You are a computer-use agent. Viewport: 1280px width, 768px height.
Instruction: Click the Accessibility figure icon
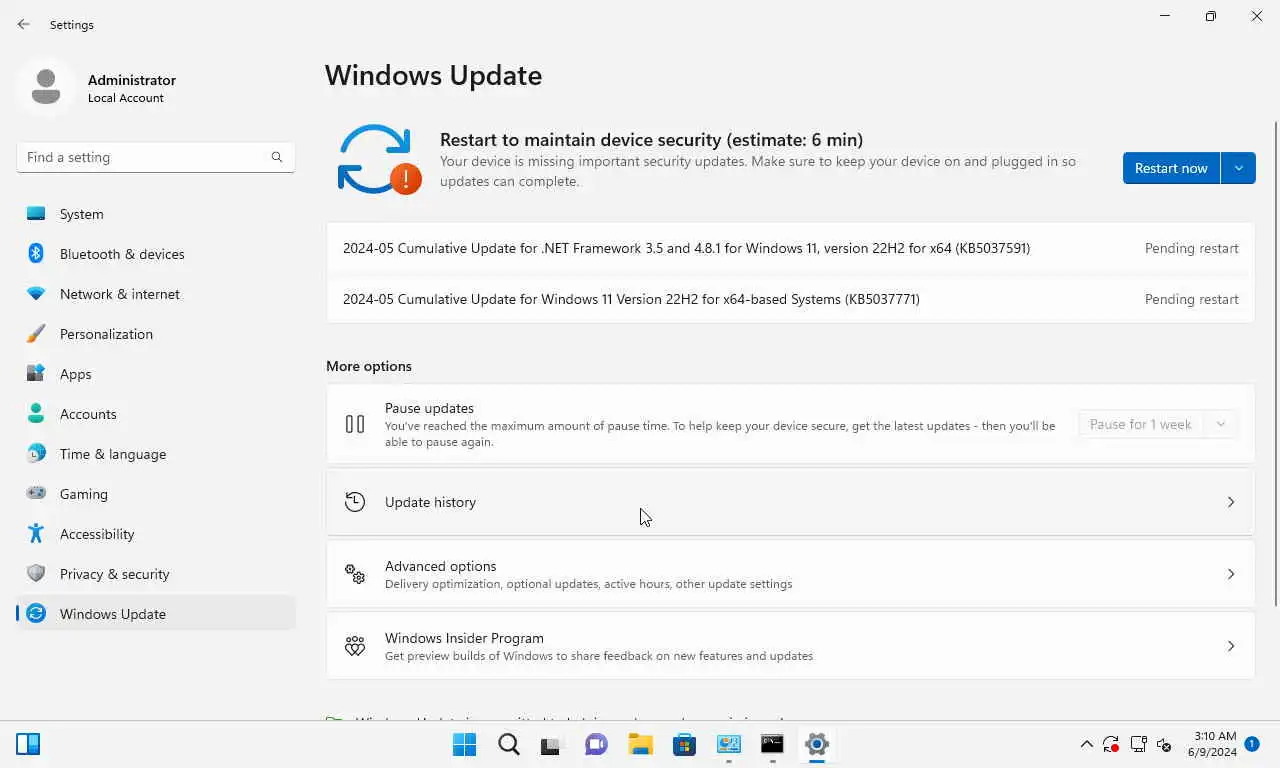36,534
